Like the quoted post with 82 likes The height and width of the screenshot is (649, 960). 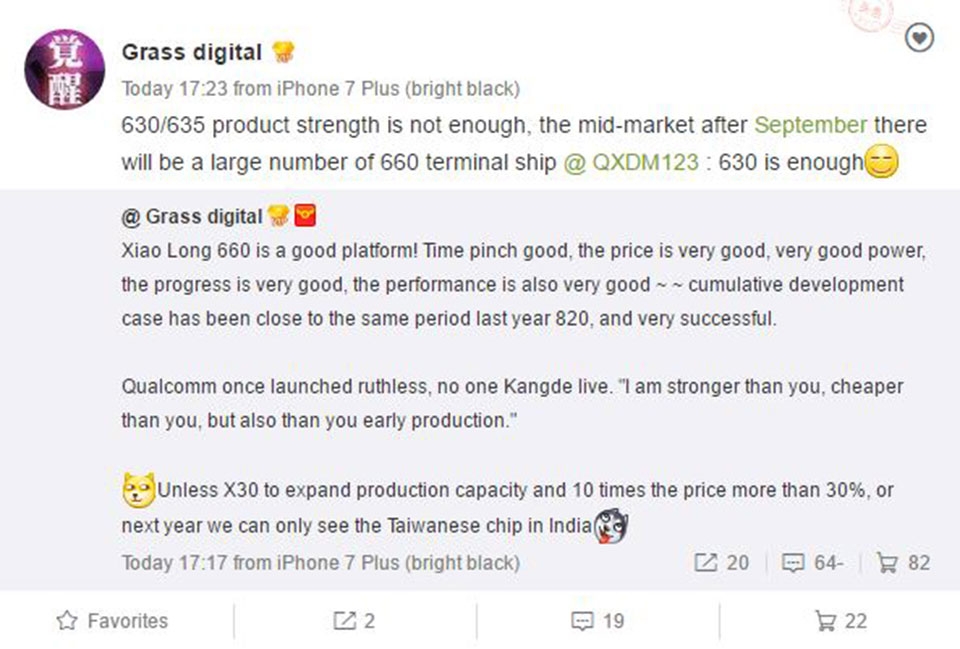902,563
